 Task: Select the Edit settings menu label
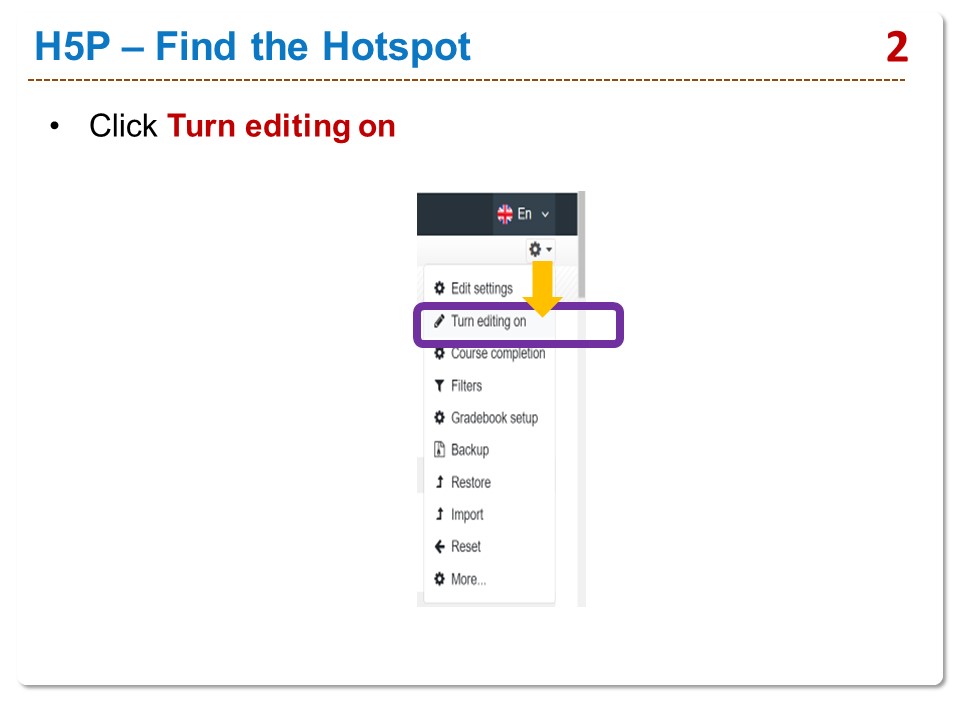tap(481, 288)
